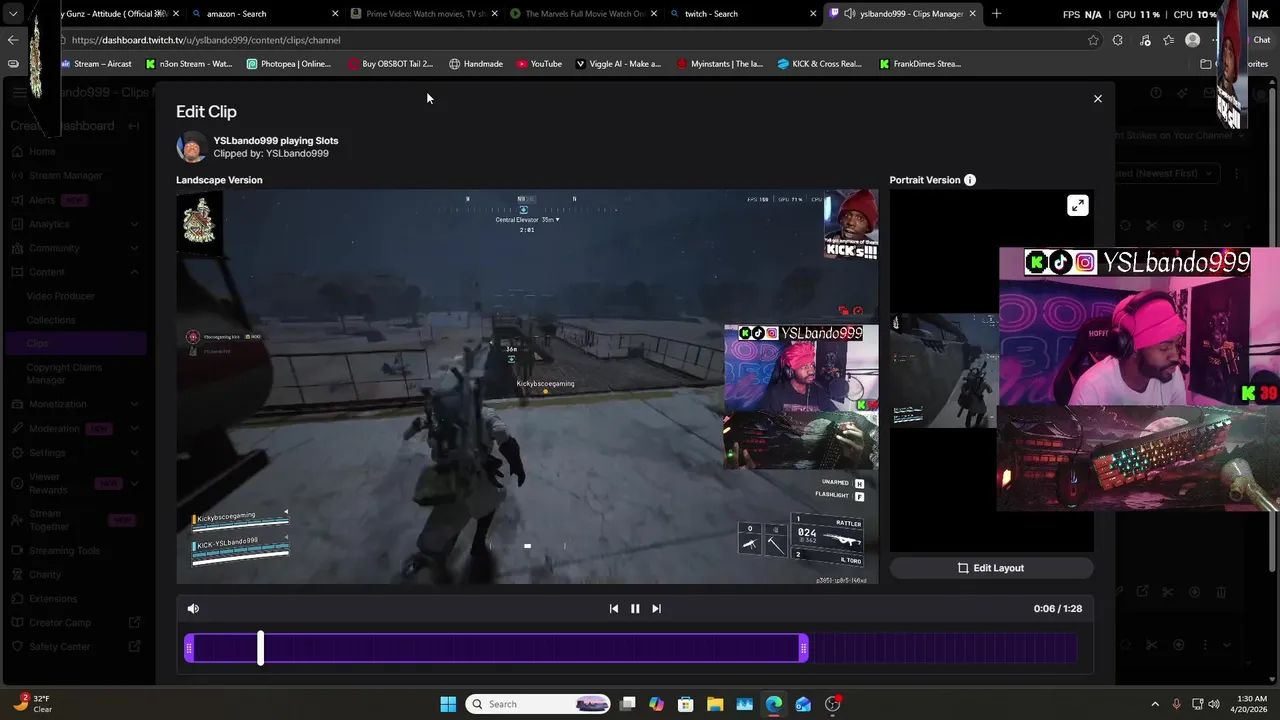
Task: Grab the right trim handle of the clip
Action: [x=803, y=649]
